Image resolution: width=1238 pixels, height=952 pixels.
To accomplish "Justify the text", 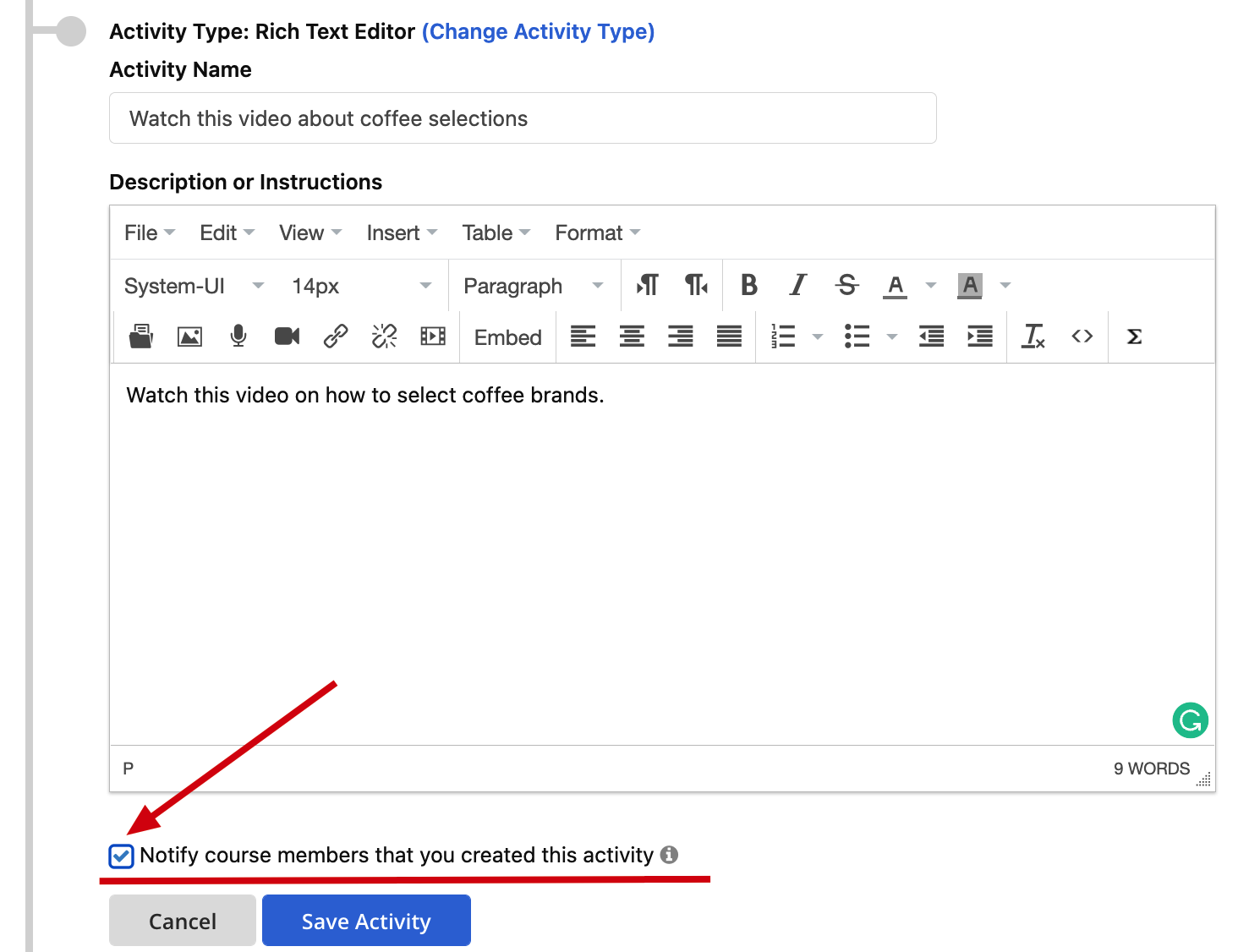I will (x=729, y=336).
